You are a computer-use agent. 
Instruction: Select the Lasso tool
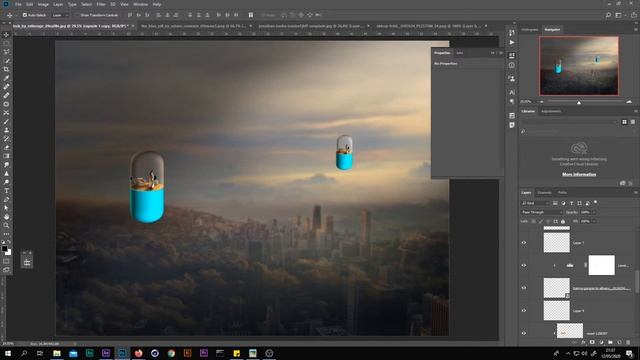tap(6, 52)
